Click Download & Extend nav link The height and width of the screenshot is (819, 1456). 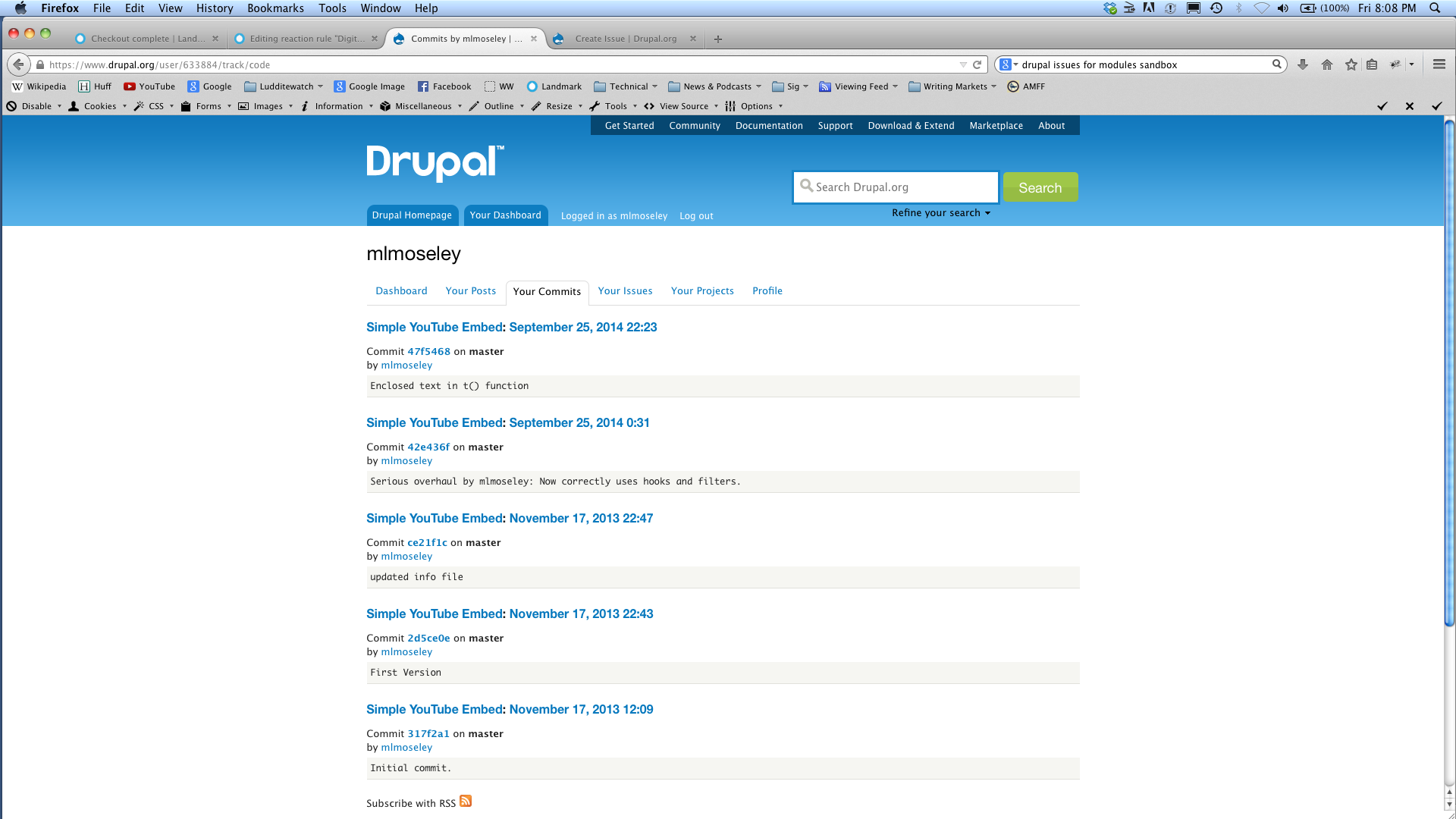click(911, 126)
